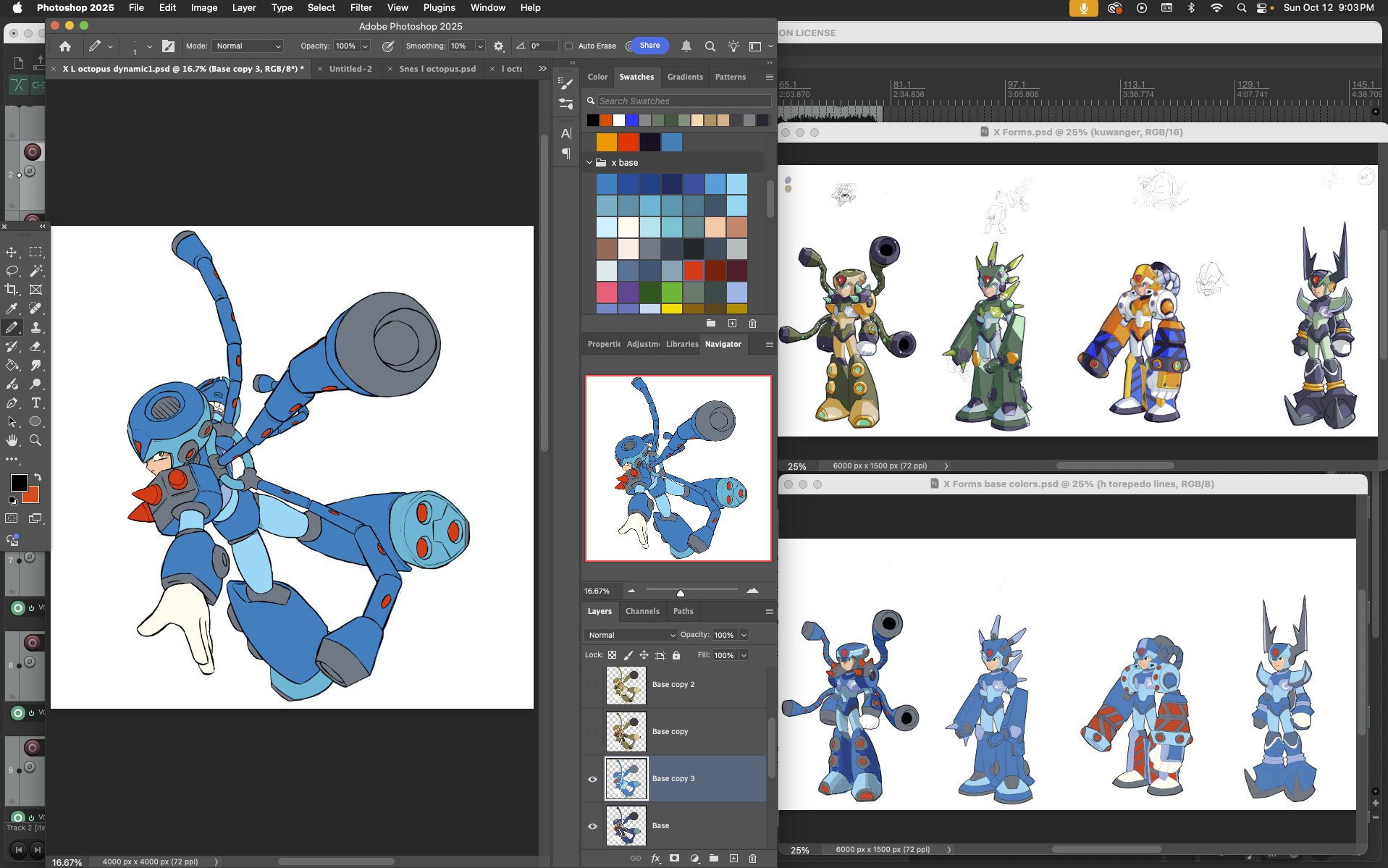1388x868 pixels.
Task: Adjust the Navigator zoom slider
Action: pos(681,593)
